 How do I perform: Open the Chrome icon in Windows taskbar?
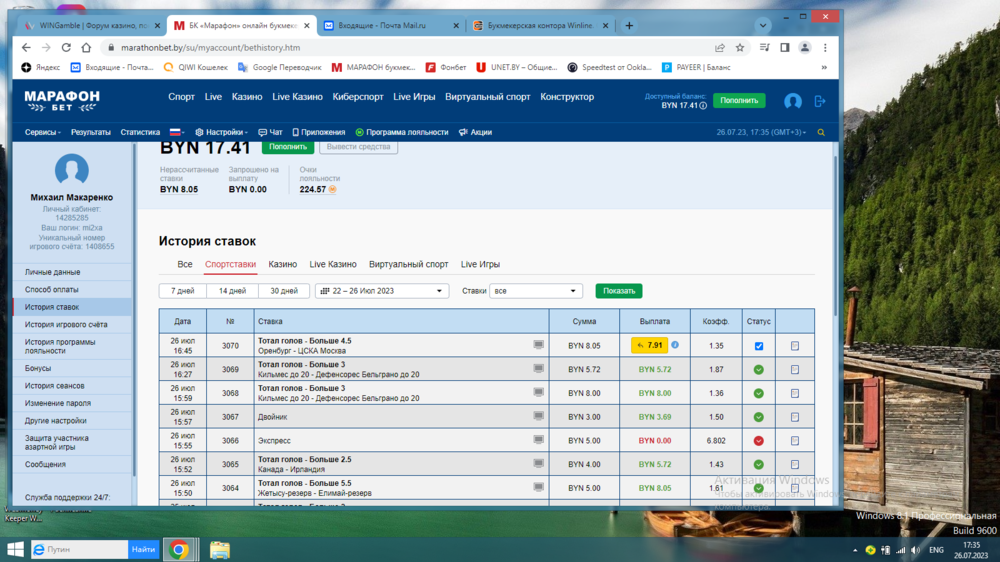point(179,549)
